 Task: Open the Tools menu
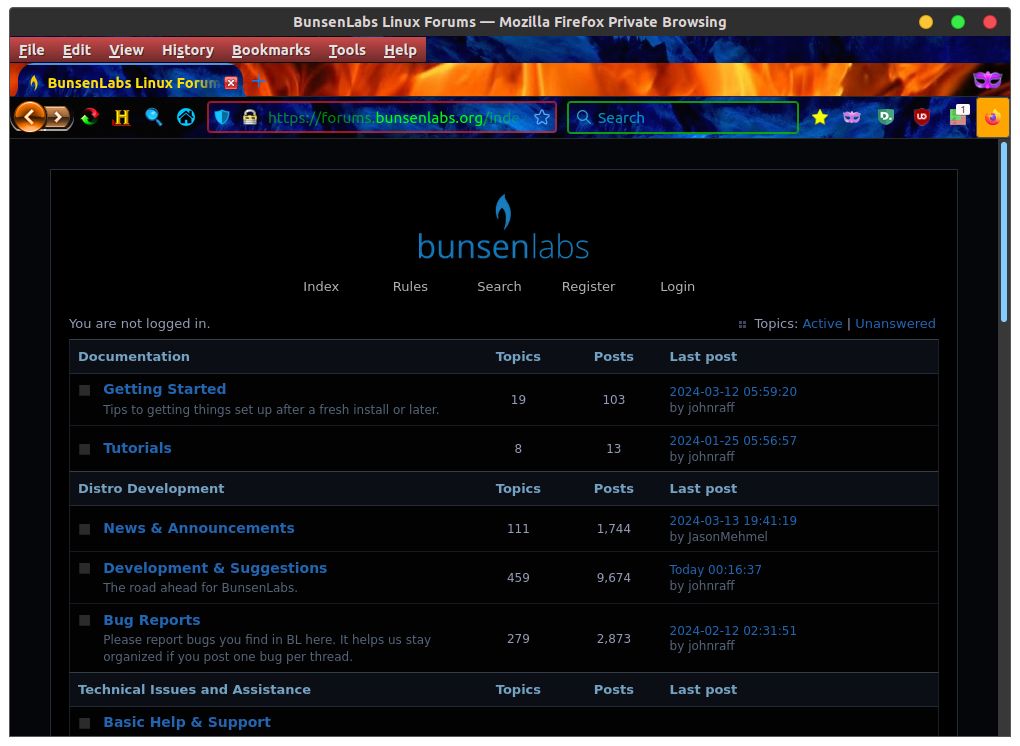pos(347,50)
